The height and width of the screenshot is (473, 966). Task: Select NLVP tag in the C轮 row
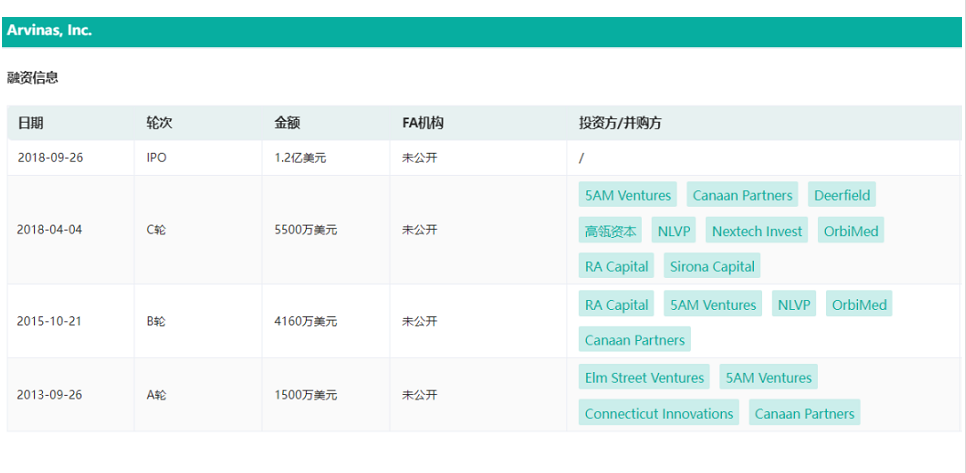click(x=673, y=230)
